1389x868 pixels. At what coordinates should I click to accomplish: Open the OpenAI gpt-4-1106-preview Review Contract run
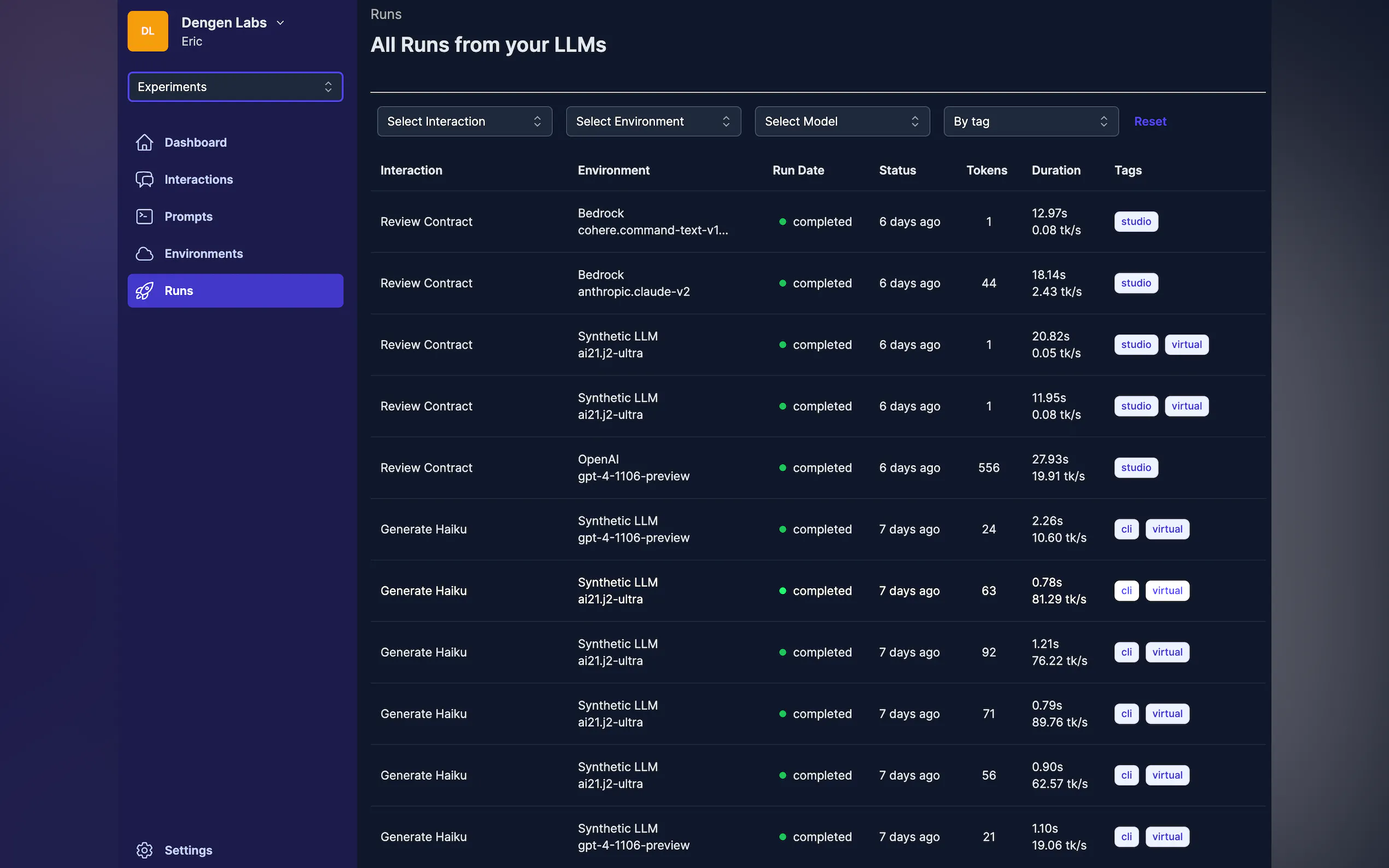(426, 468)
